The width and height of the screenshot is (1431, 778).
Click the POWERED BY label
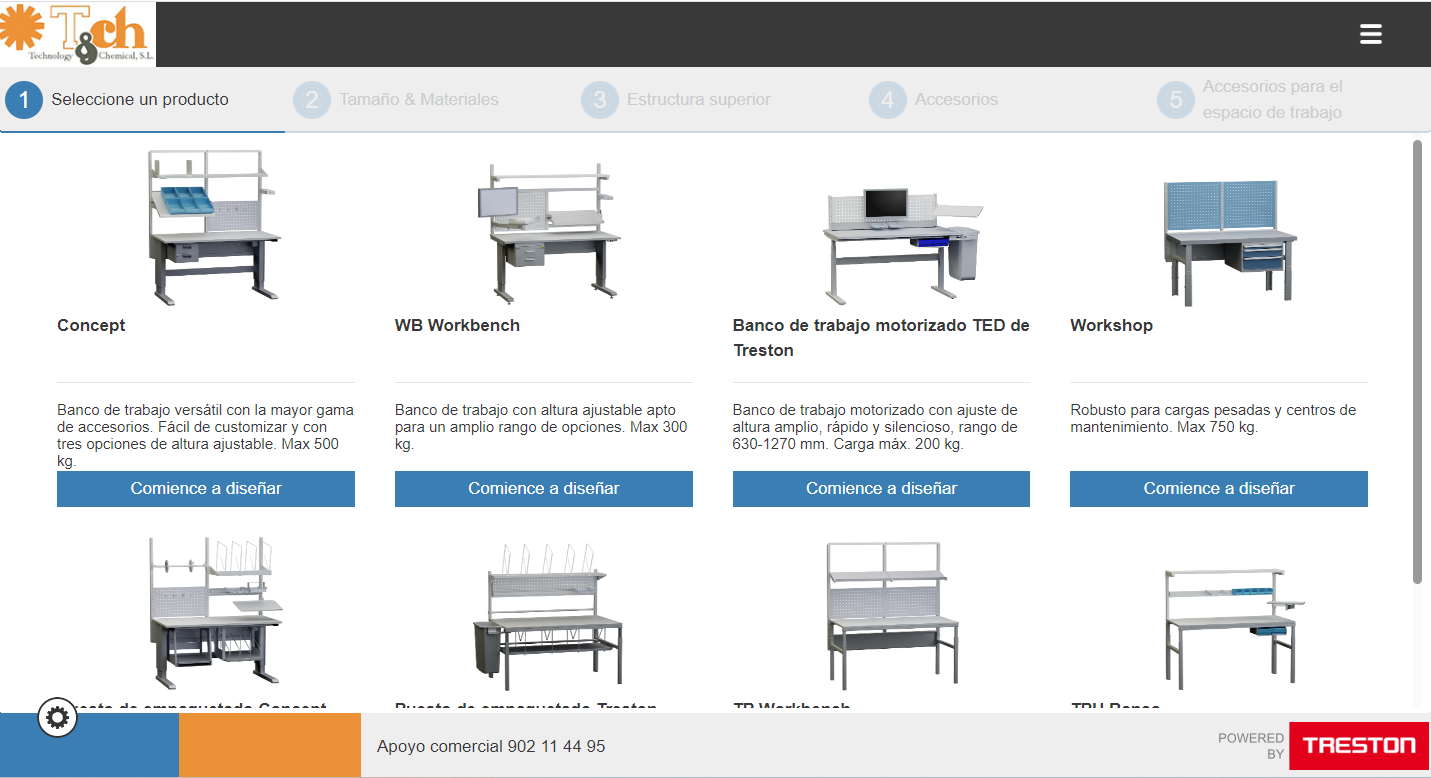(x=1250, y=746)
